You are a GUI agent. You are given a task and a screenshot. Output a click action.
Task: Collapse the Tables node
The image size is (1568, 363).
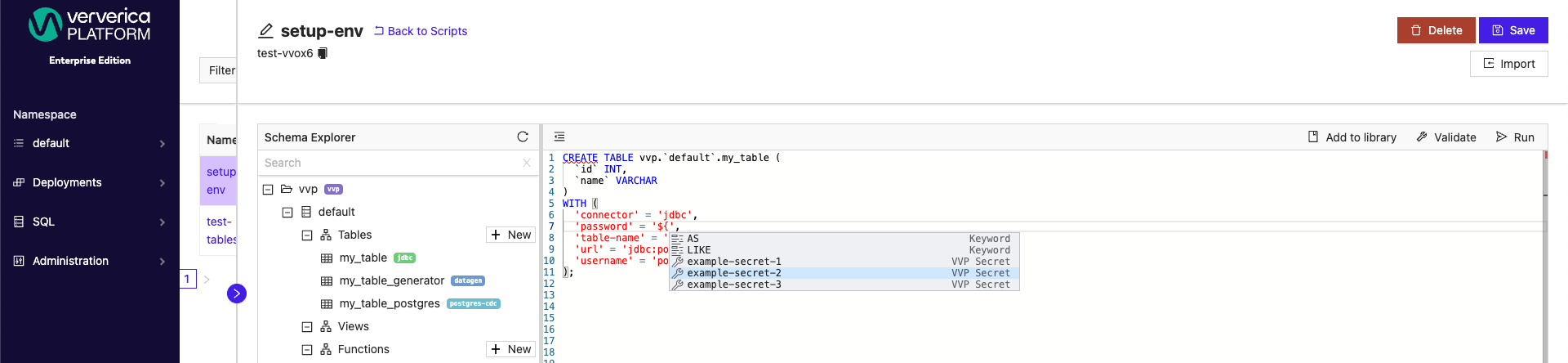[307, 235]
